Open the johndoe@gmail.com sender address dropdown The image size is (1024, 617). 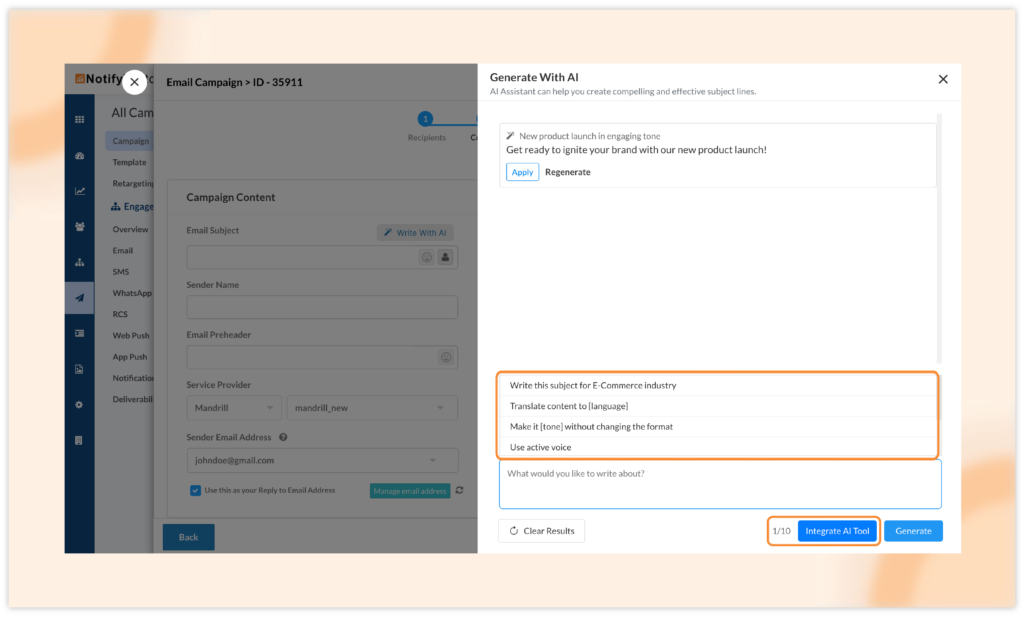322,460
